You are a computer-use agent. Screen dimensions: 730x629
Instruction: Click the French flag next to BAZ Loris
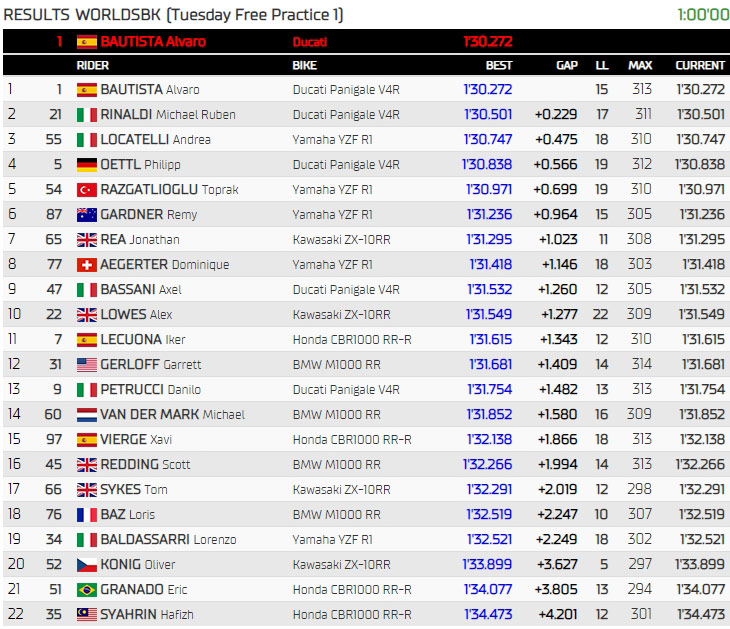tap(86, 515)
